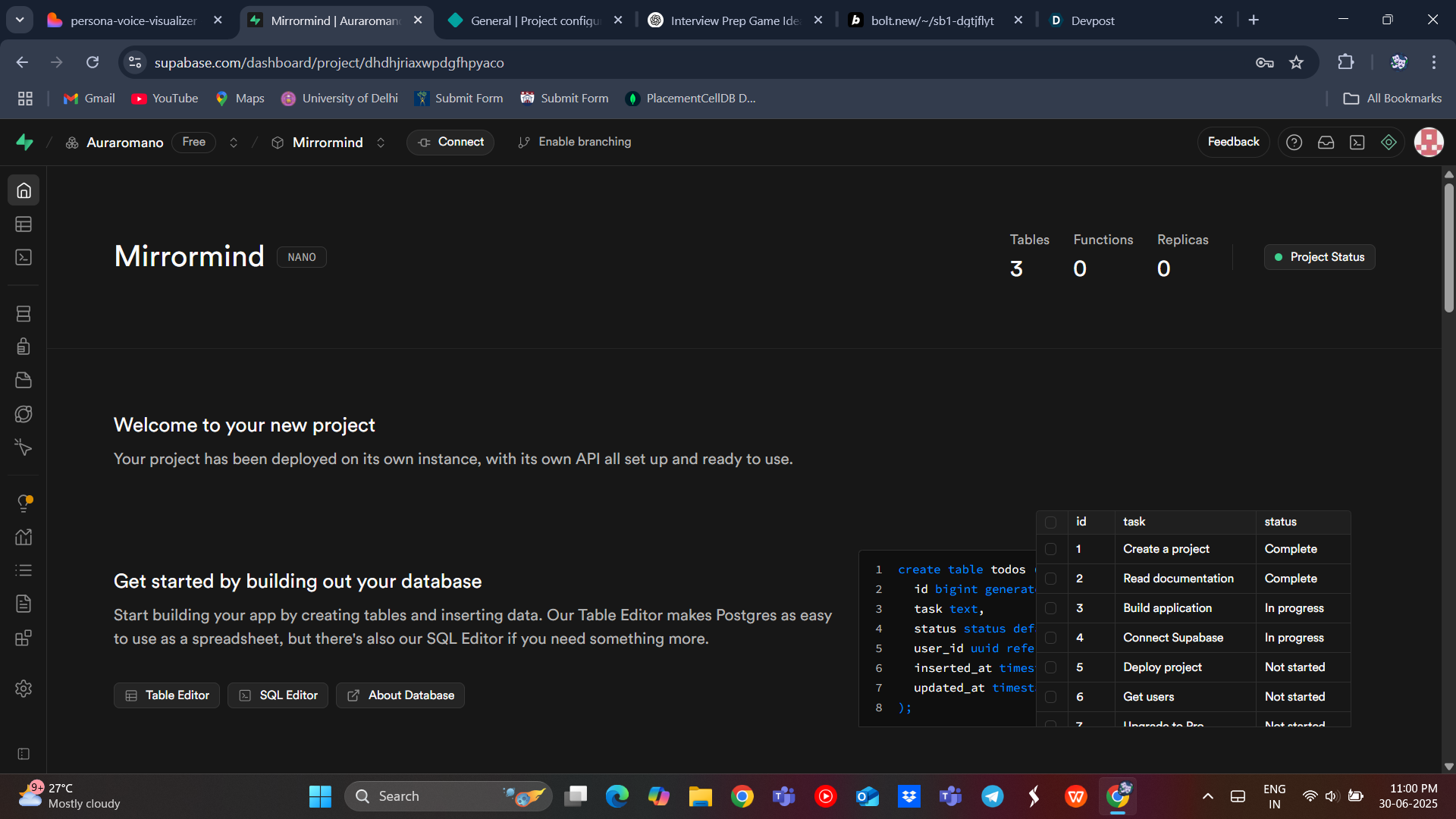Open Edge Functions icon in sidebar
1456x819 pixels.
coord(24,414)
